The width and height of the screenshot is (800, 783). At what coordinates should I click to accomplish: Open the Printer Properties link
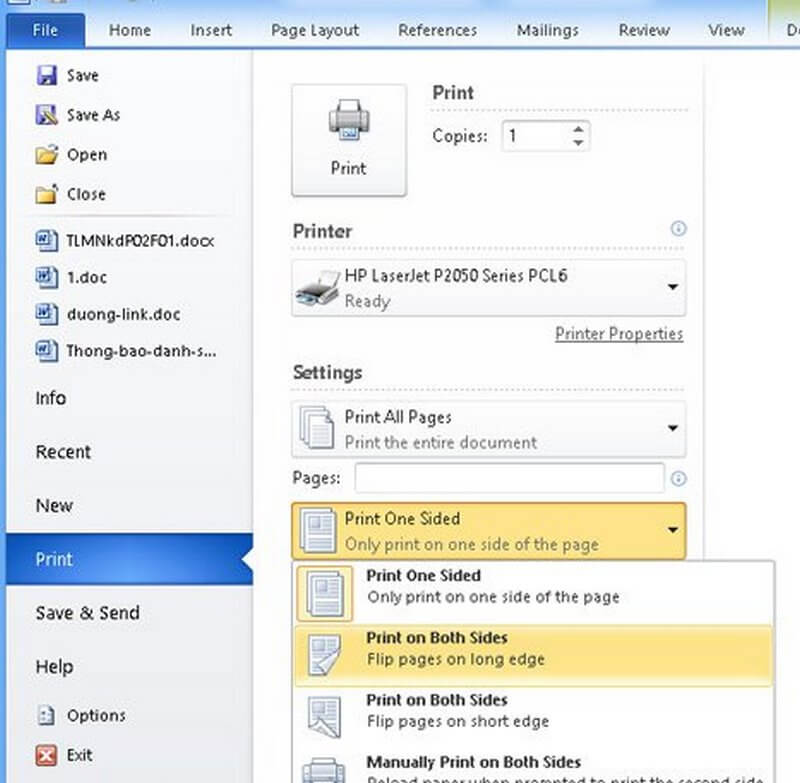[619, 334]
